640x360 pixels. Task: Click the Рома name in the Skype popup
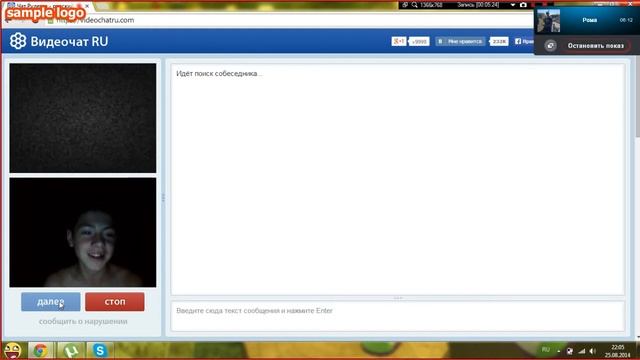[590, 20]
